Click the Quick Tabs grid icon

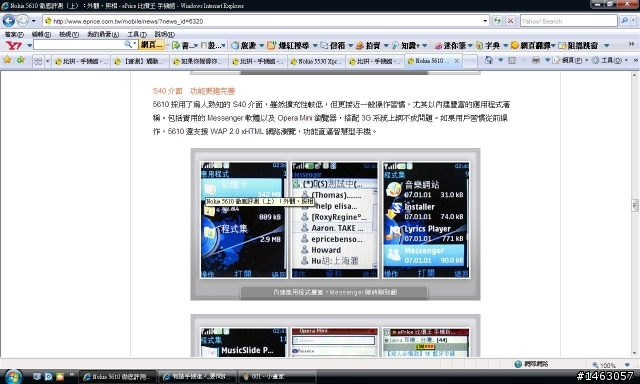pyautogui.click(x=38, y=61)
